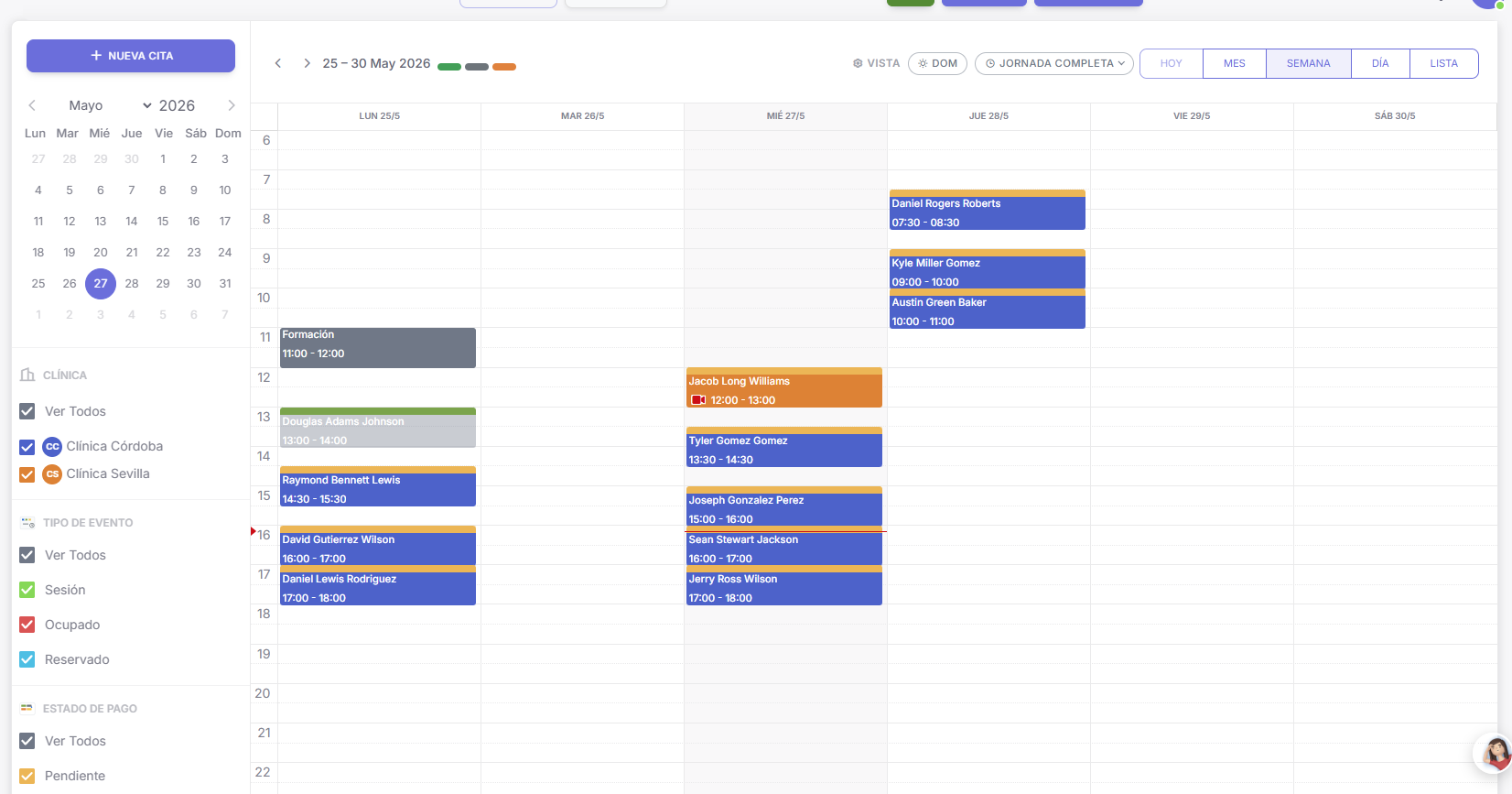Screen dimensions: 1512x794
Task: Click the CC Clínica Córdoba badge icon
Action: (52, 447)
